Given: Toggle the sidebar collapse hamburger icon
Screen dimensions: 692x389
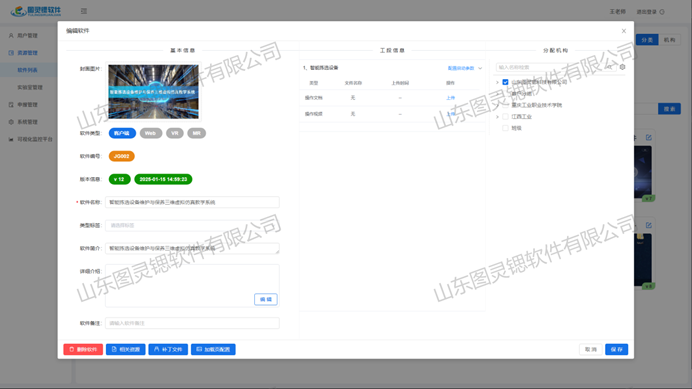Looking at the screenshot, I should click(84, 11).
